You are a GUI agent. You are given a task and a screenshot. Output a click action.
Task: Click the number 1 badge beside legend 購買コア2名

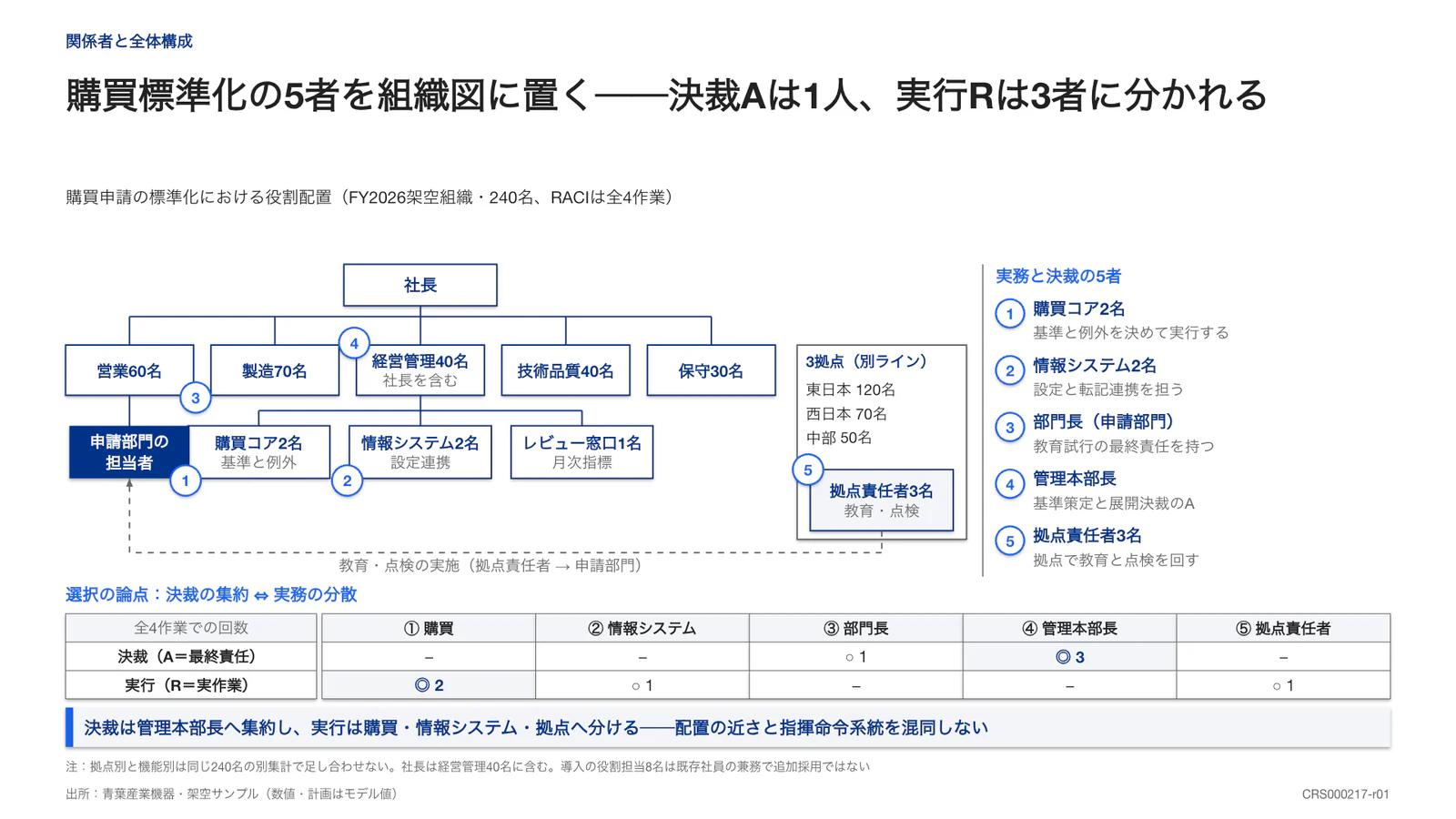point(1009,314)
